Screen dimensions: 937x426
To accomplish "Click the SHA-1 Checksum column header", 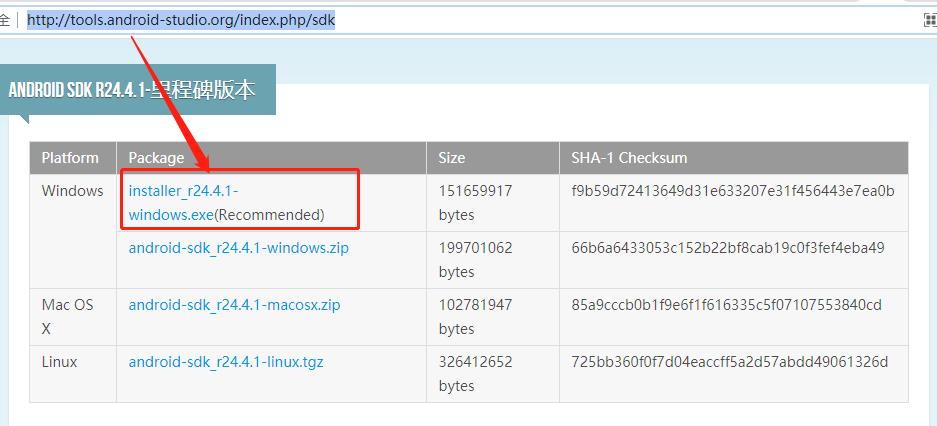I will [629, 158].
